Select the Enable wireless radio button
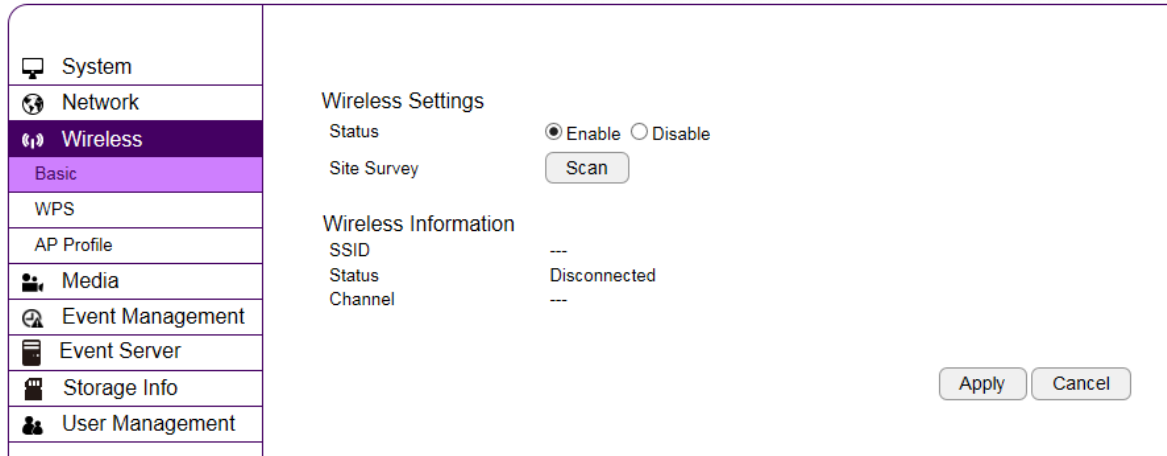The image size is (1167, 456). point(553,133)
